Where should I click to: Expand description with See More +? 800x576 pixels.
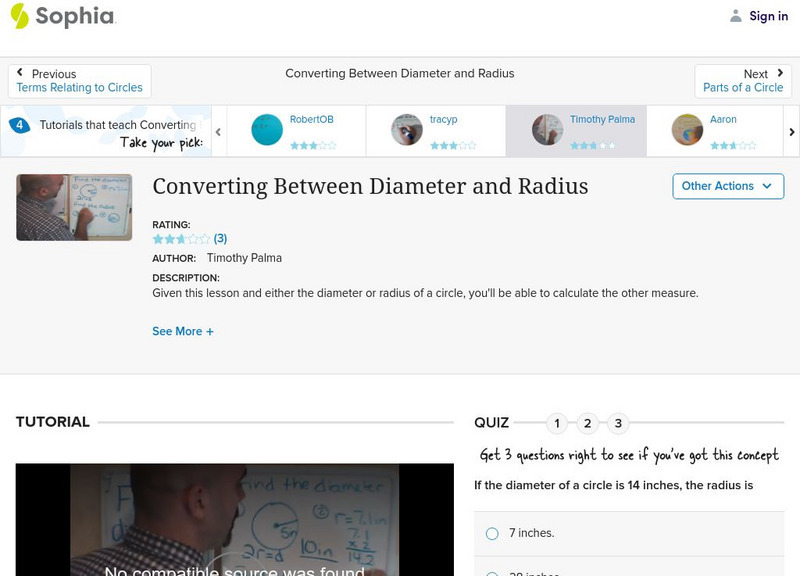click(x=183, y=331)
